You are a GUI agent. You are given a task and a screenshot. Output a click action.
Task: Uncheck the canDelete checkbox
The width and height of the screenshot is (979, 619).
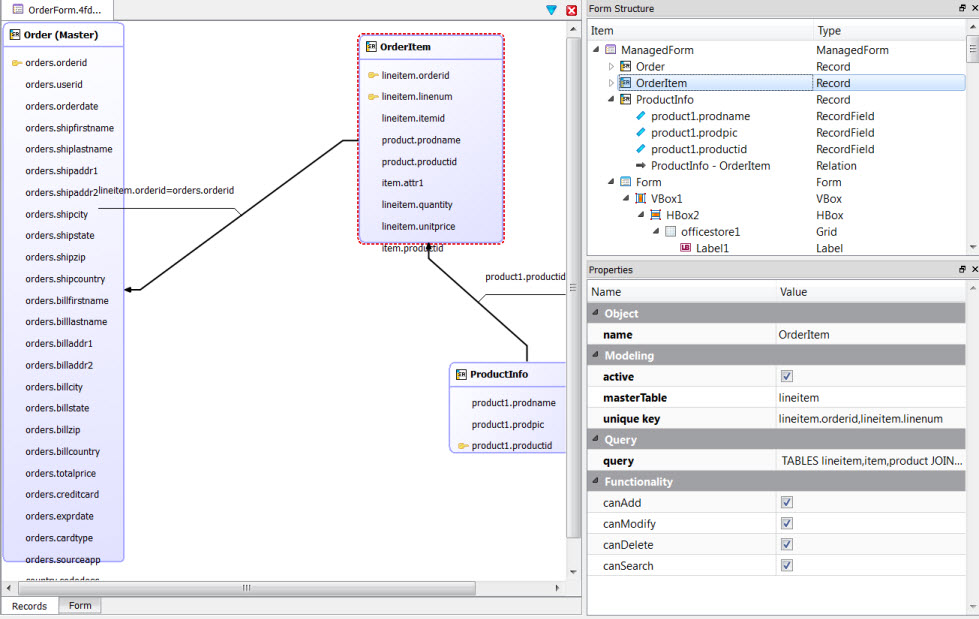787,544
